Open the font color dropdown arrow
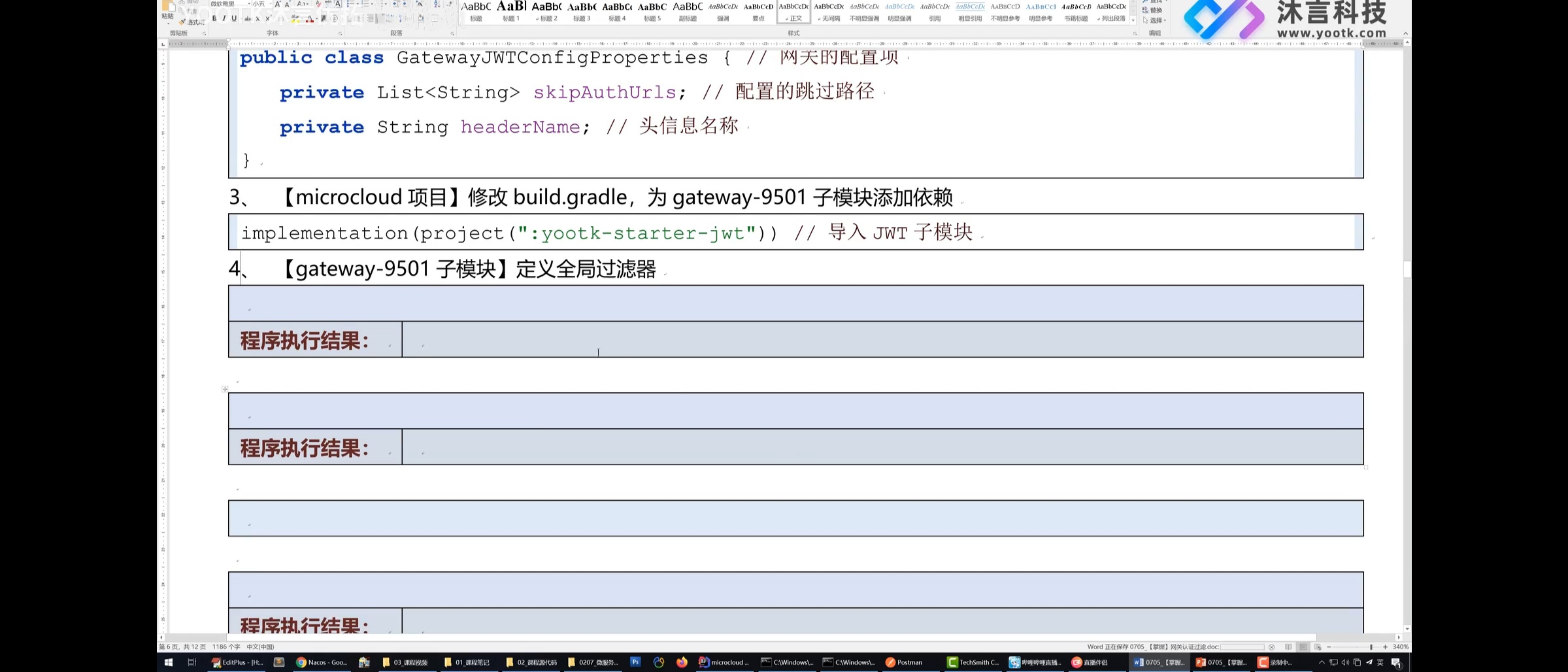This screenshot has width=1568, height=672. (x=317, y=19)
